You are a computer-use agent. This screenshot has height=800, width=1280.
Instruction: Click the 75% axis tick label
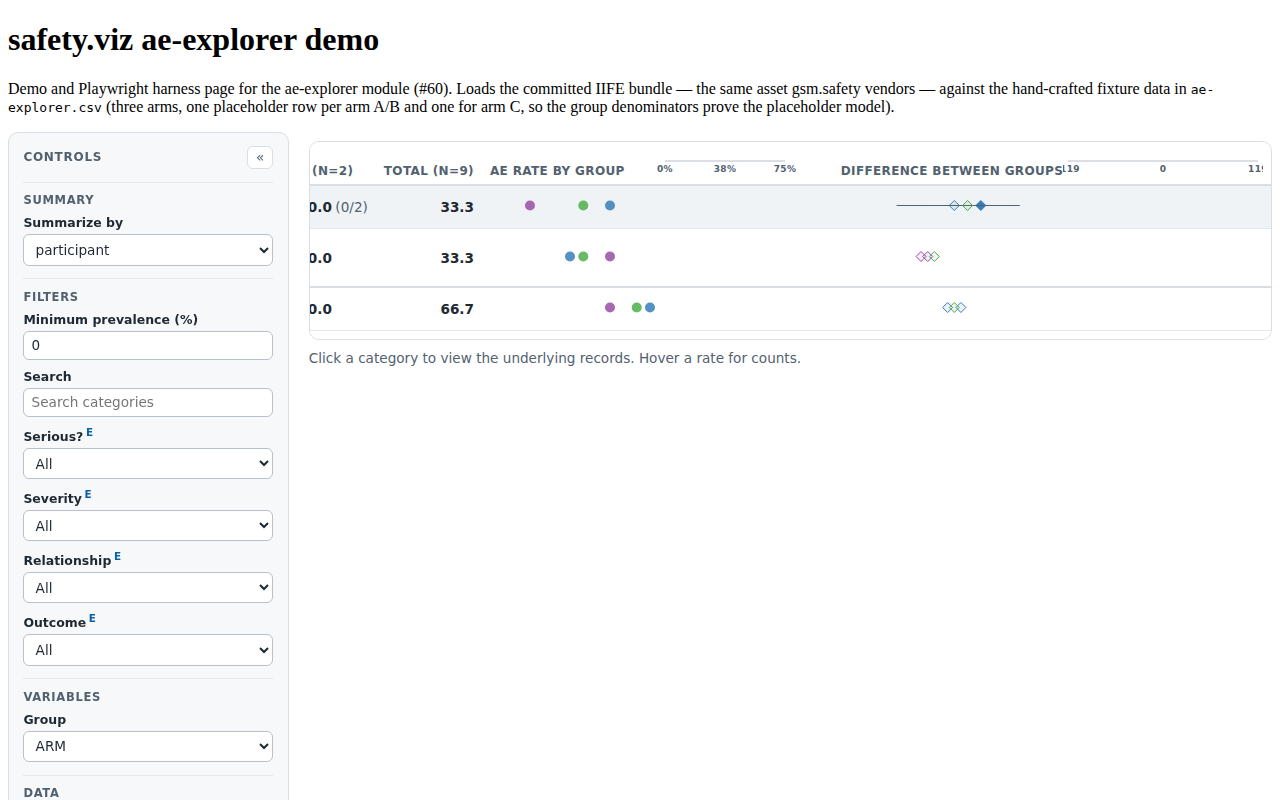pyautogui.click(x=785, y=169)
